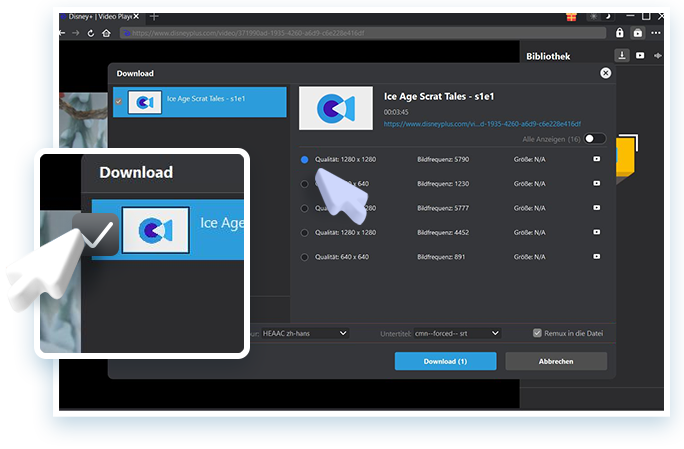Select quality radio for Bildfrequenz 5790
Image resolution: width=684 pixels, height=449 pixels.
(x=304, y=160)
